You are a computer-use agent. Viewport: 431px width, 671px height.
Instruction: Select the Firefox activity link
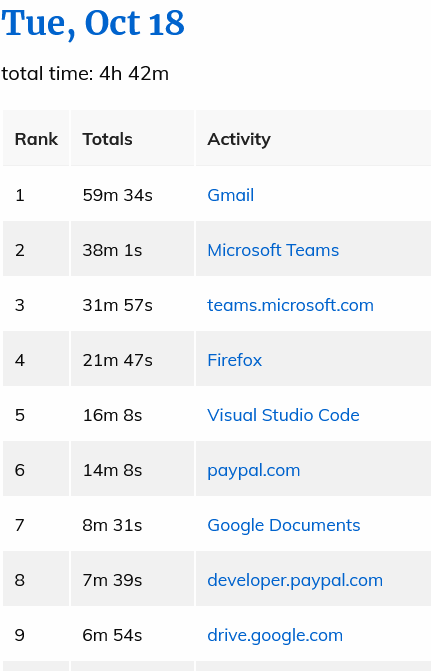tap(235, 360)
